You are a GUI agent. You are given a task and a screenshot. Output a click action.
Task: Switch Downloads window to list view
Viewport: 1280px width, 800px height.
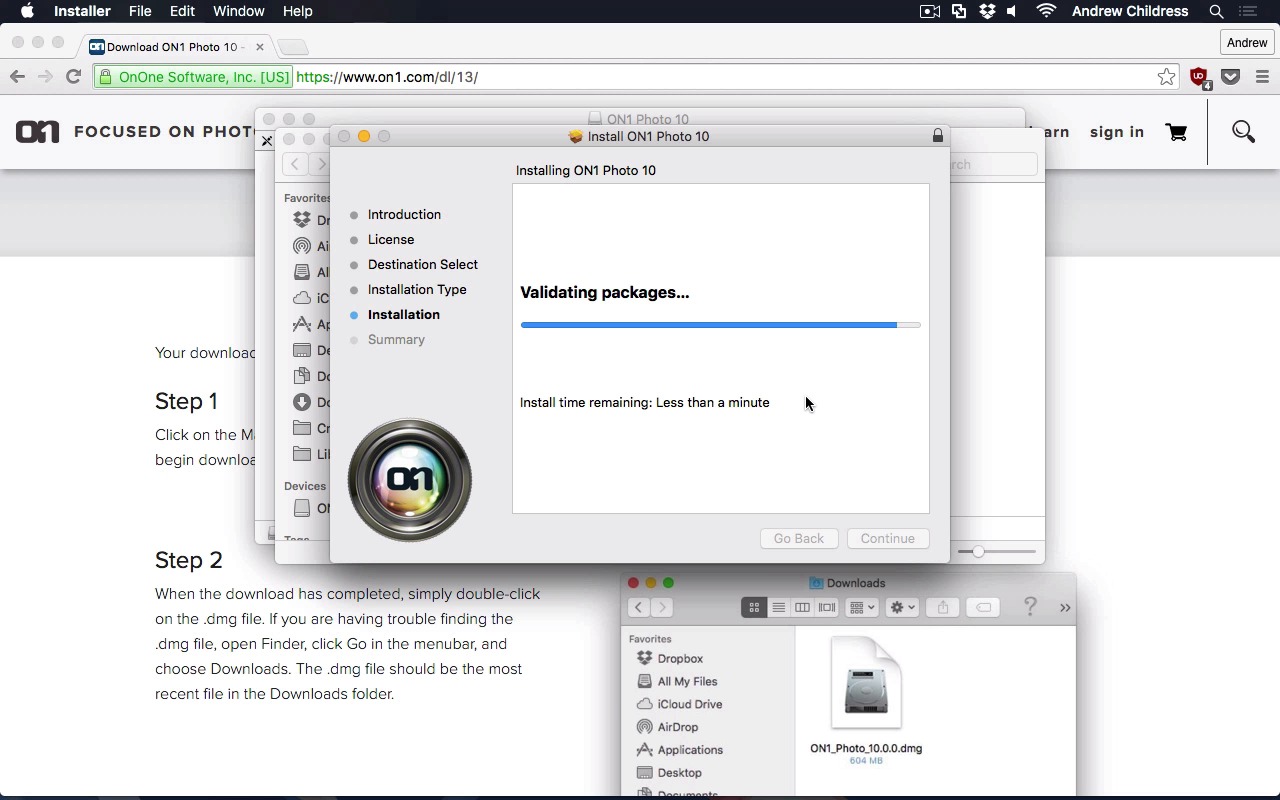(x=778, y=607)
